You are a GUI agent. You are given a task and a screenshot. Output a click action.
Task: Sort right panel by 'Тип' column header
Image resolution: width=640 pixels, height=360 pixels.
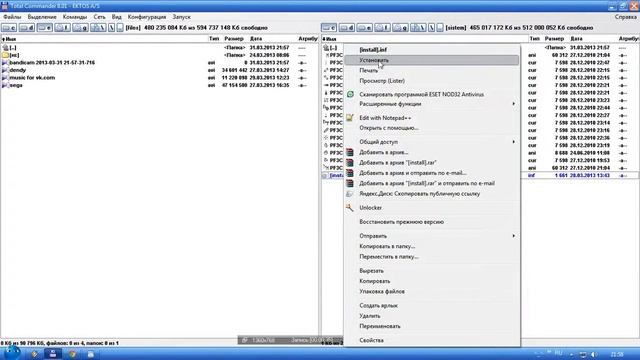[x=534, y=39]
